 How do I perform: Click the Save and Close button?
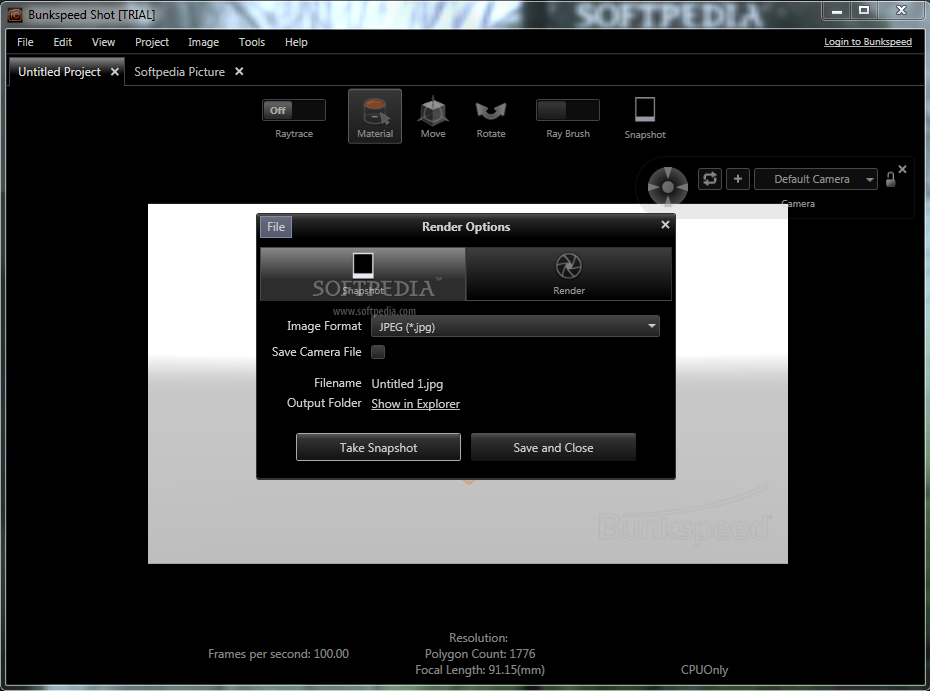pyautogui.click(x=553, y=447)
